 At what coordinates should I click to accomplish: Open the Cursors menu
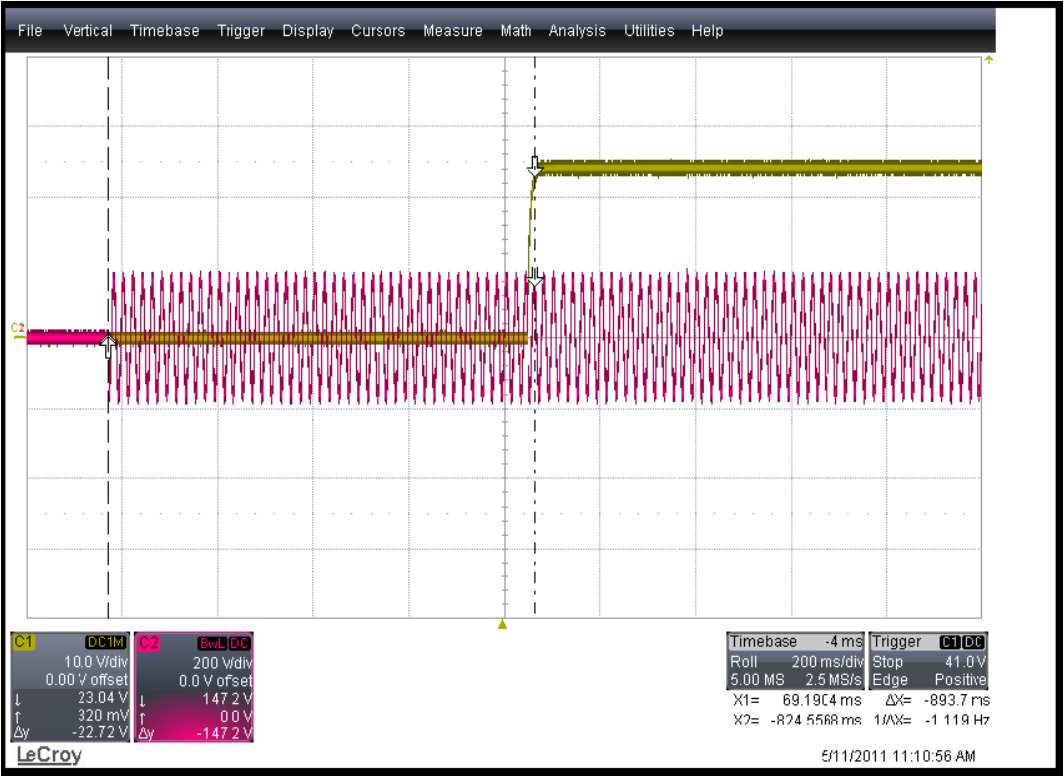(378, 31)
